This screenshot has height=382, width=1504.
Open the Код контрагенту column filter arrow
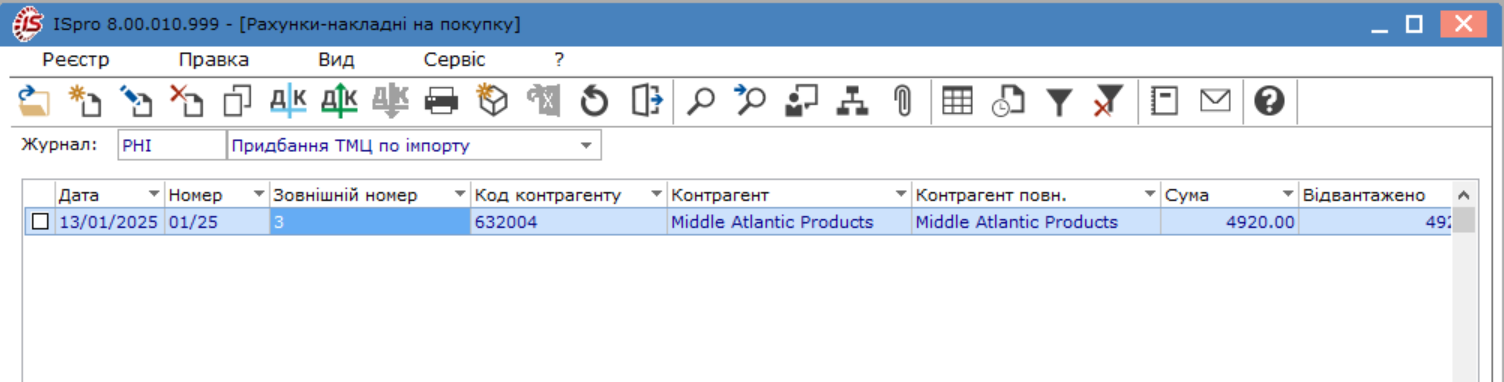[657, 194]
